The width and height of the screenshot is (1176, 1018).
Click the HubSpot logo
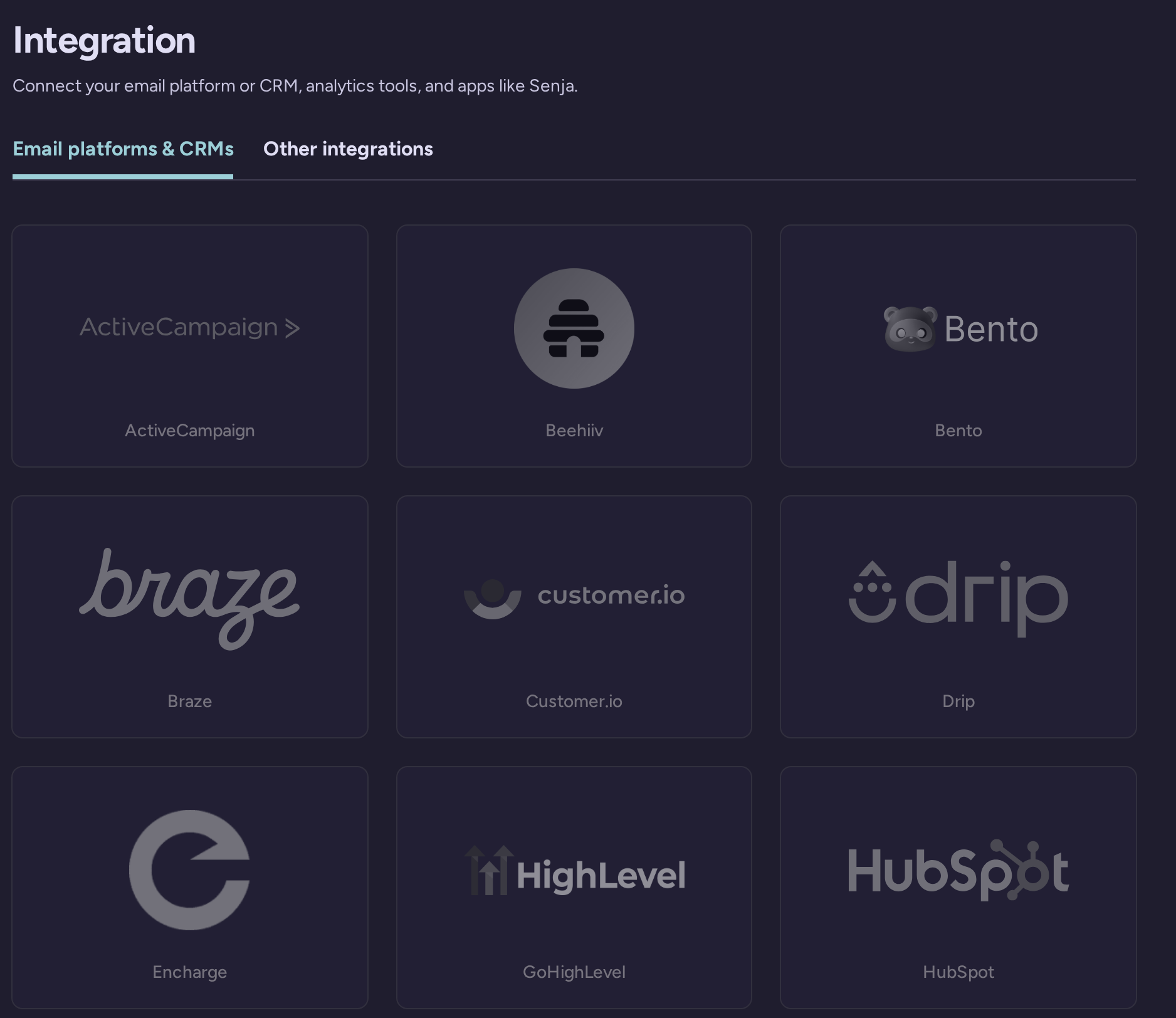coord(958,870)
